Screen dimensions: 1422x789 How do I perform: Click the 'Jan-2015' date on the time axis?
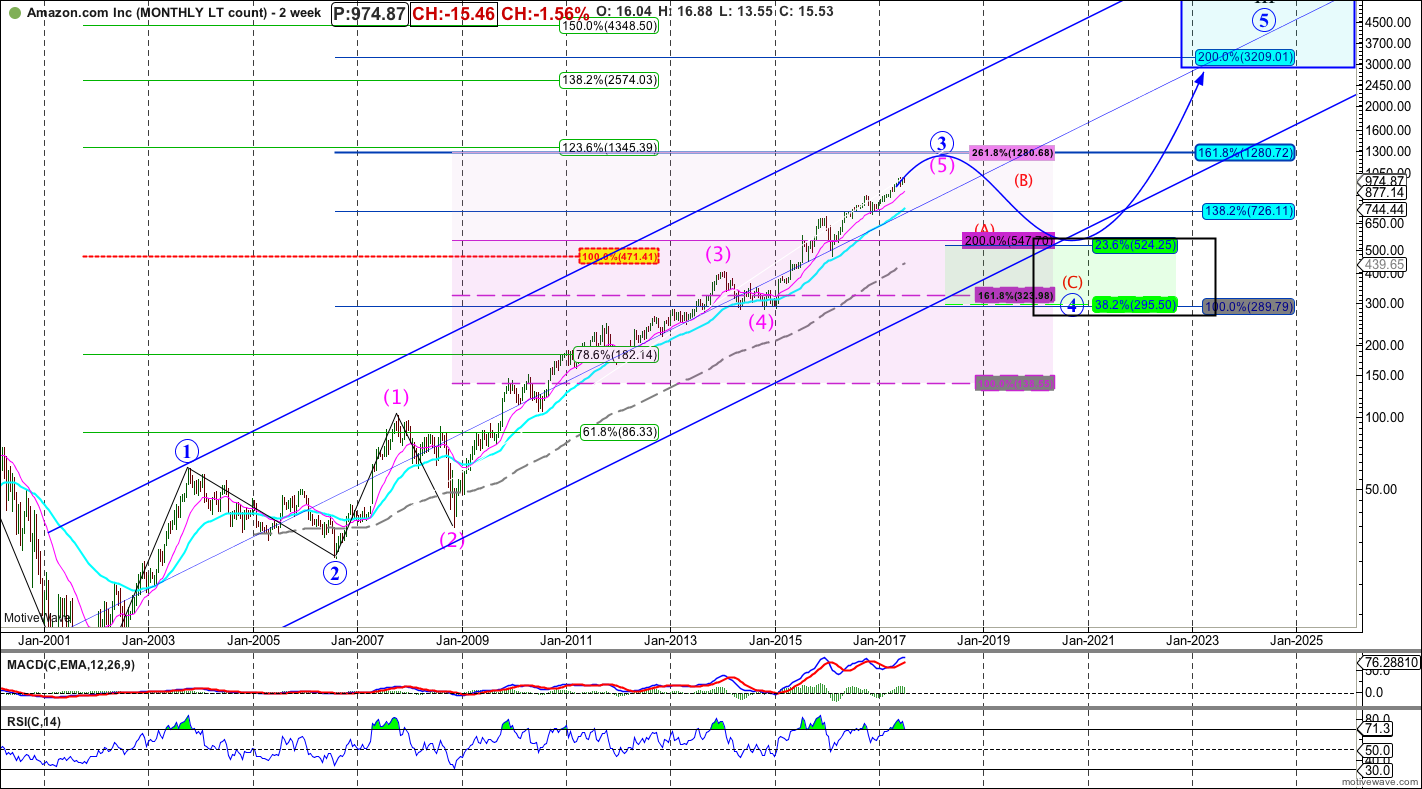[774, 640]
